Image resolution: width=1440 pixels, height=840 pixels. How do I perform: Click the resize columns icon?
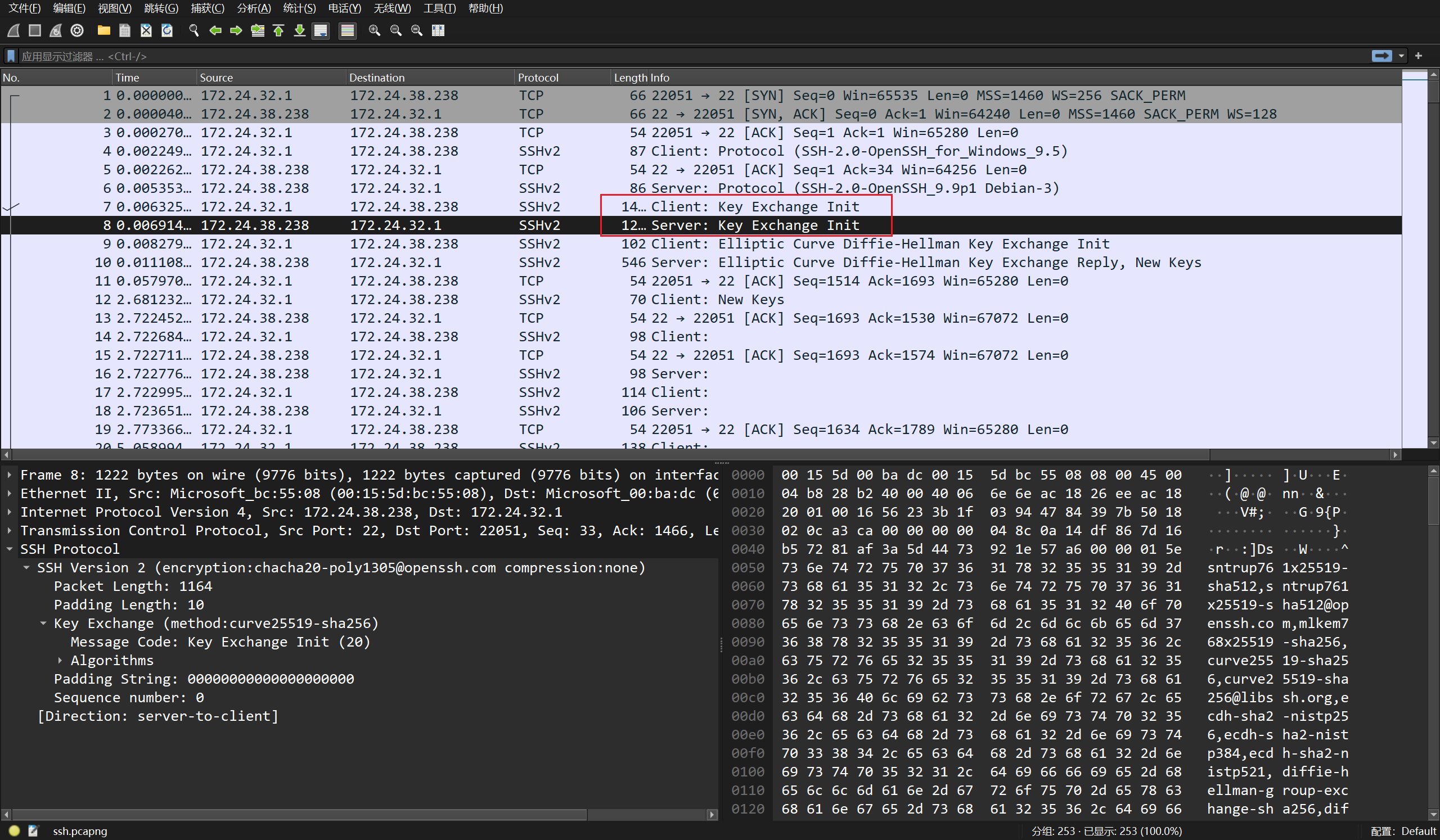click(438, 30)
